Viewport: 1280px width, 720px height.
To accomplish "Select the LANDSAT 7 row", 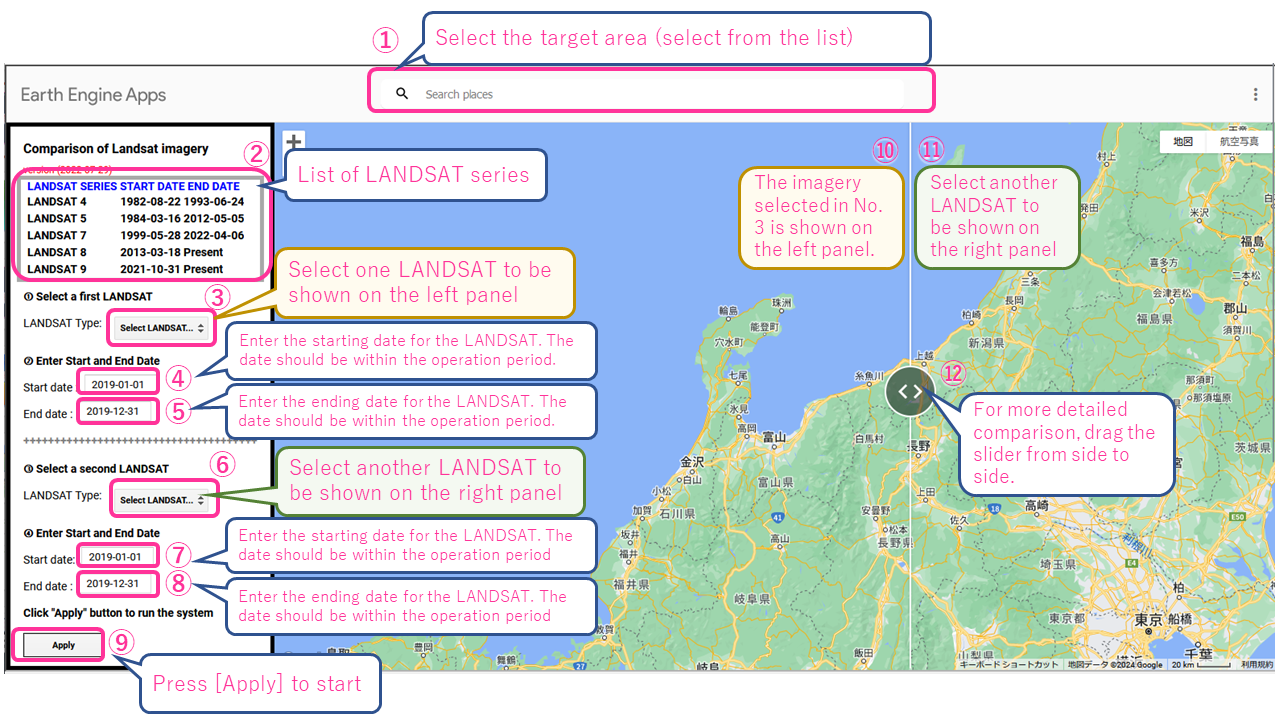I will (135, 235).
